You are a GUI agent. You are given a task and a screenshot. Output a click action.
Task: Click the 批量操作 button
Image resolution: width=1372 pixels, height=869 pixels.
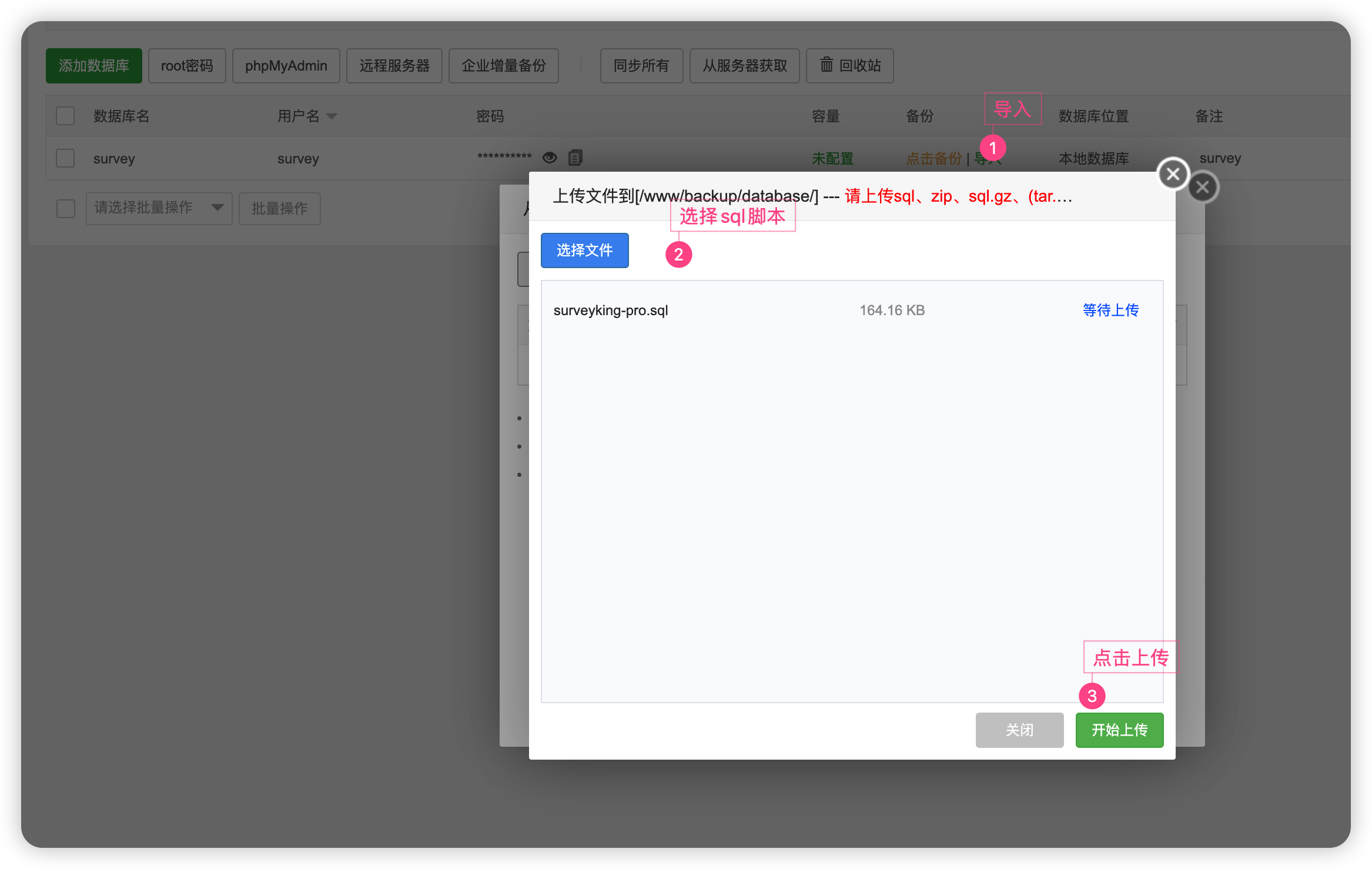pyautogui.click(x=279, y=208)
